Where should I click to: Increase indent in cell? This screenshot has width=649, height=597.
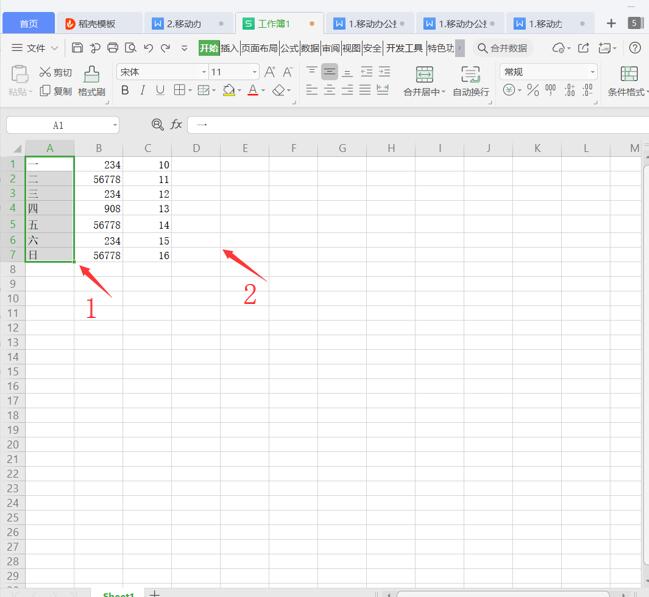pos(385,72)
